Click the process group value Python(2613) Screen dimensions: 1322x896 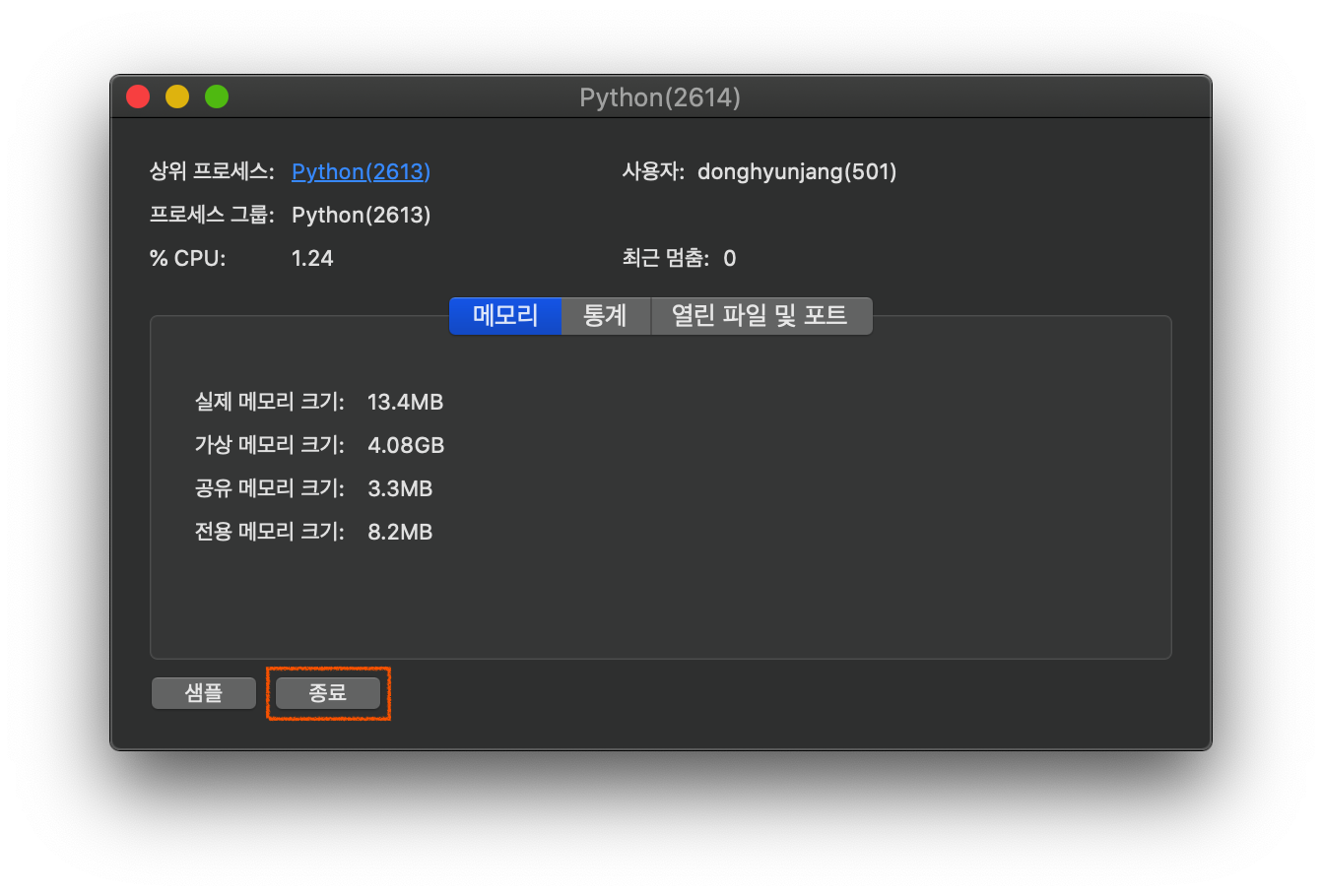362,216
